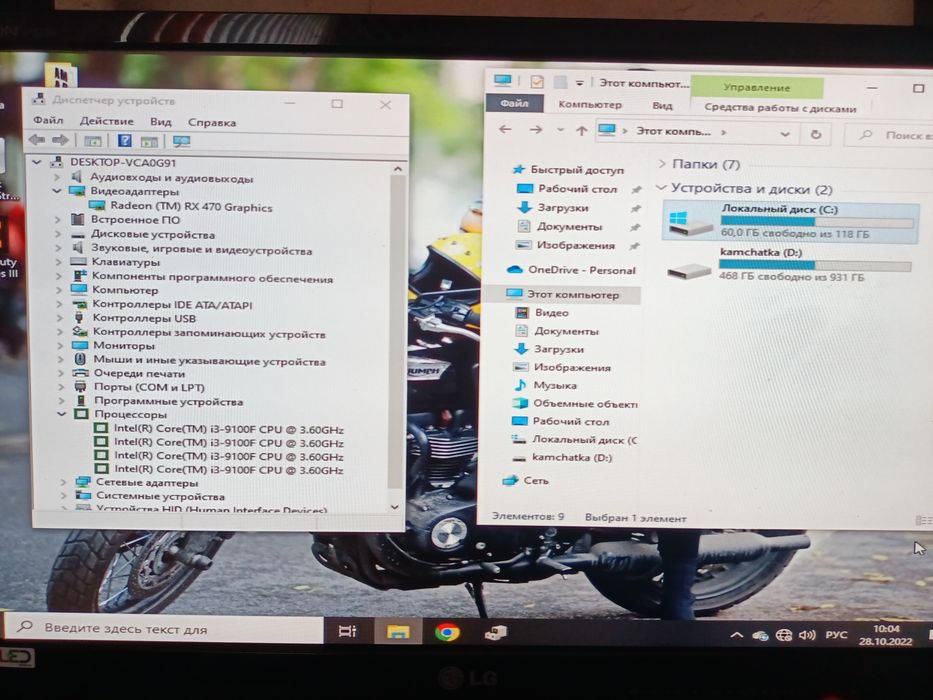Click the Scan for hardware changes monitor icon
Image resolution: width=933 pixels, height=700 pixels.
[x=181, y=141]
